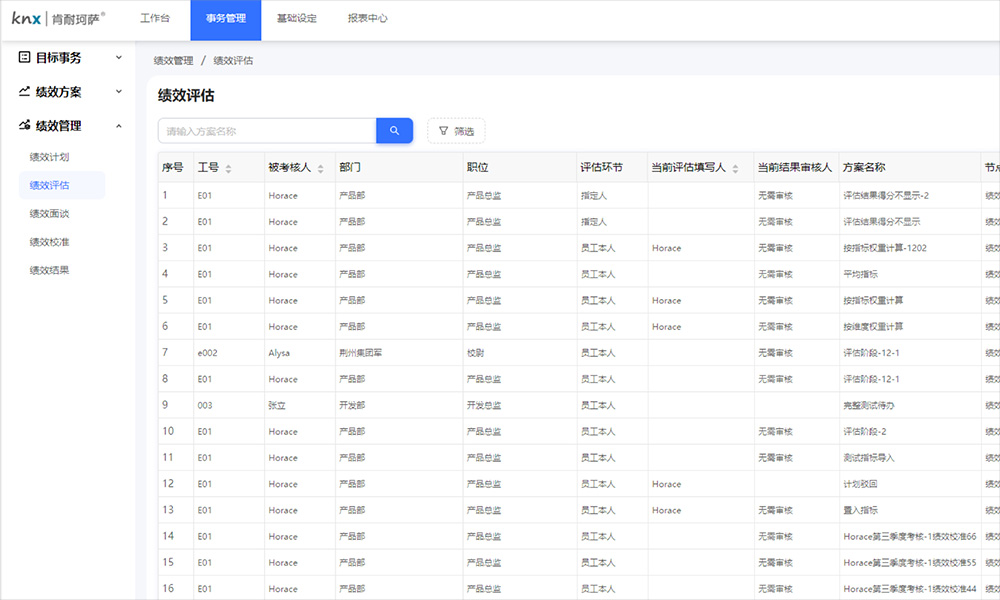Sort by 当前评估填写人 column arrows

coord(735,168)
